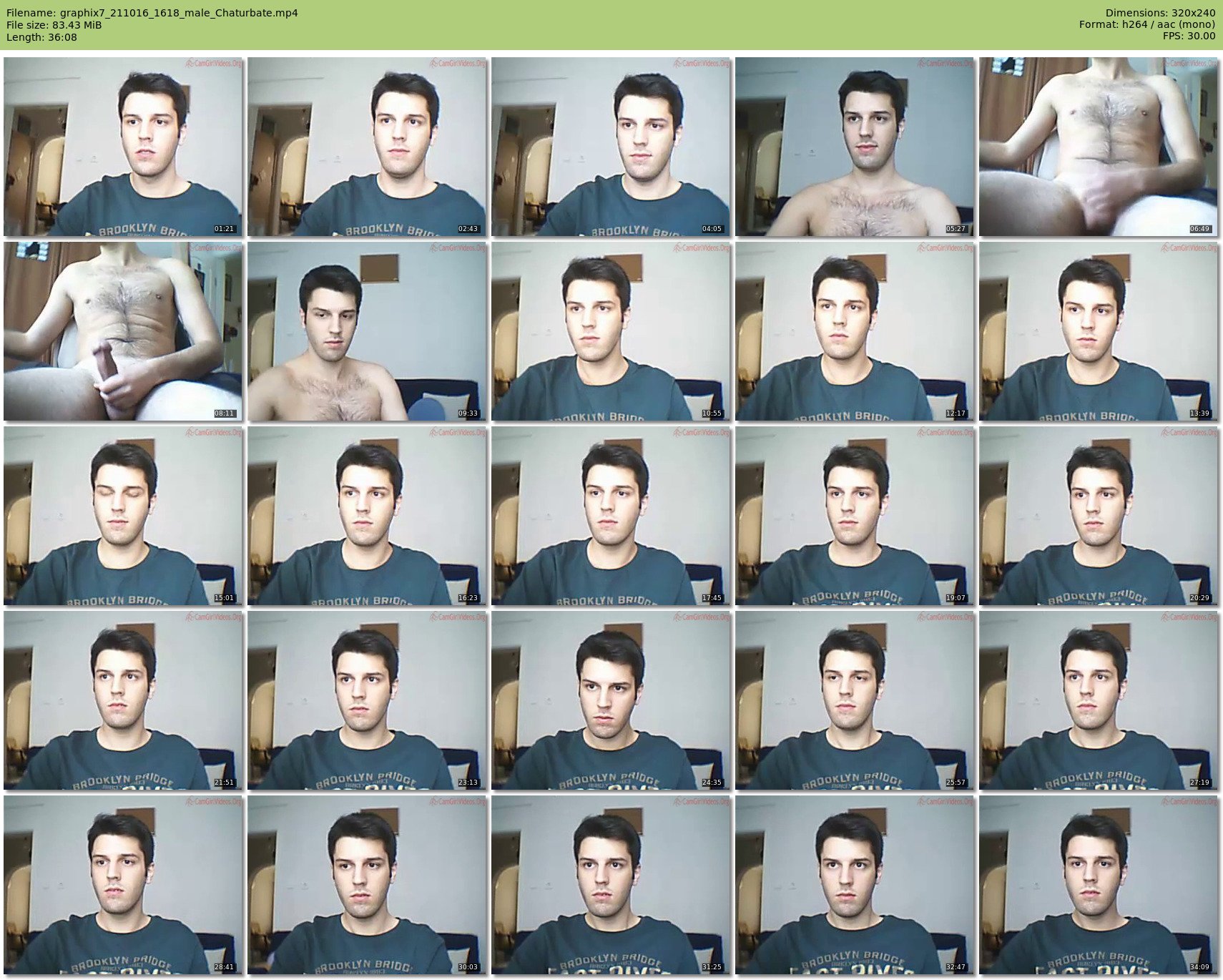Open the thumbnail timestamped 13:39
The width and height of the screenshot is (1223, 980).
click(x=1099, y=331)
